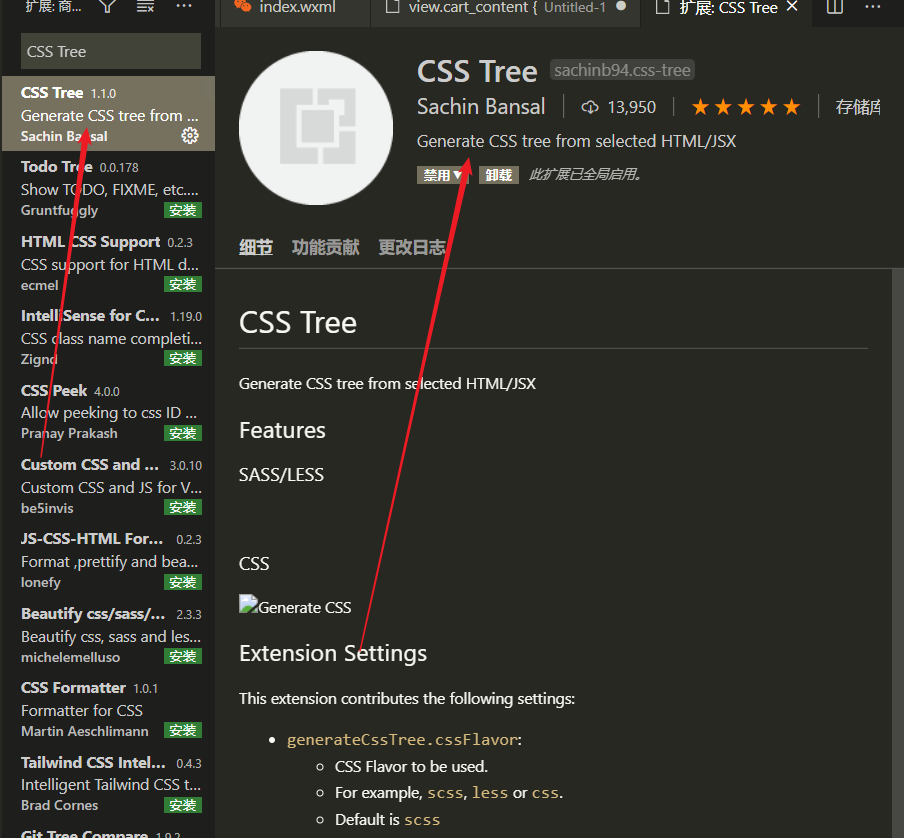
Task: Clear extensions search results icon
Action: pos(145,6)
